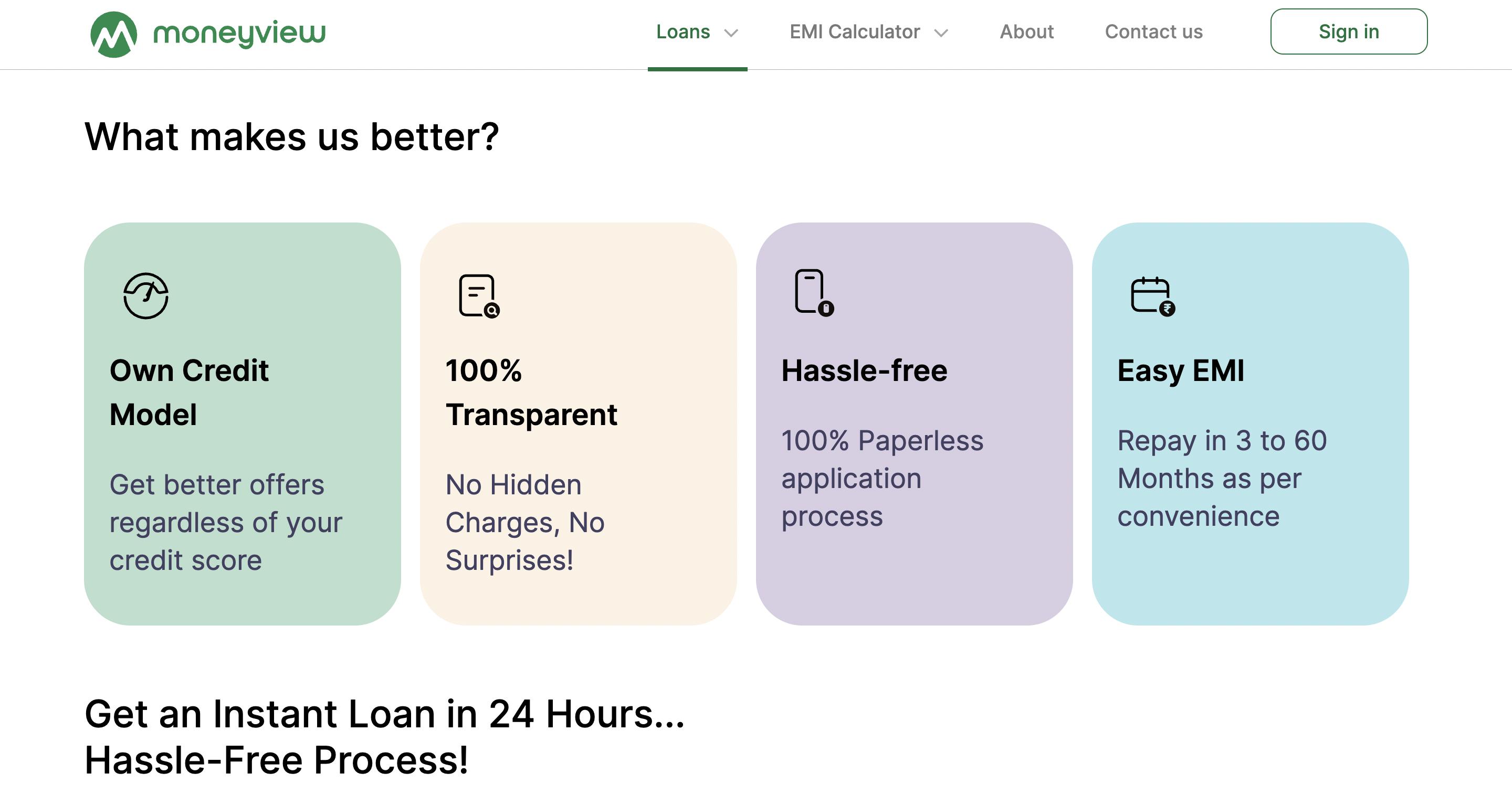1512x805 pixels.
Task: Click the 100% Transparent card heading
Action: point(531,392)
